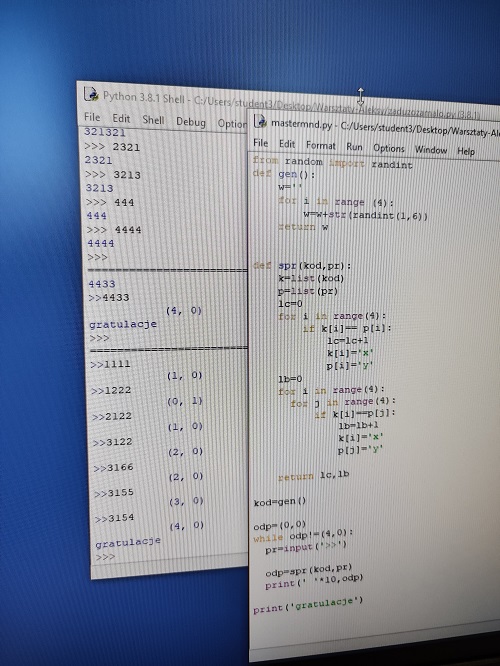Open Help menu in mastermnd.py editor

466,151
